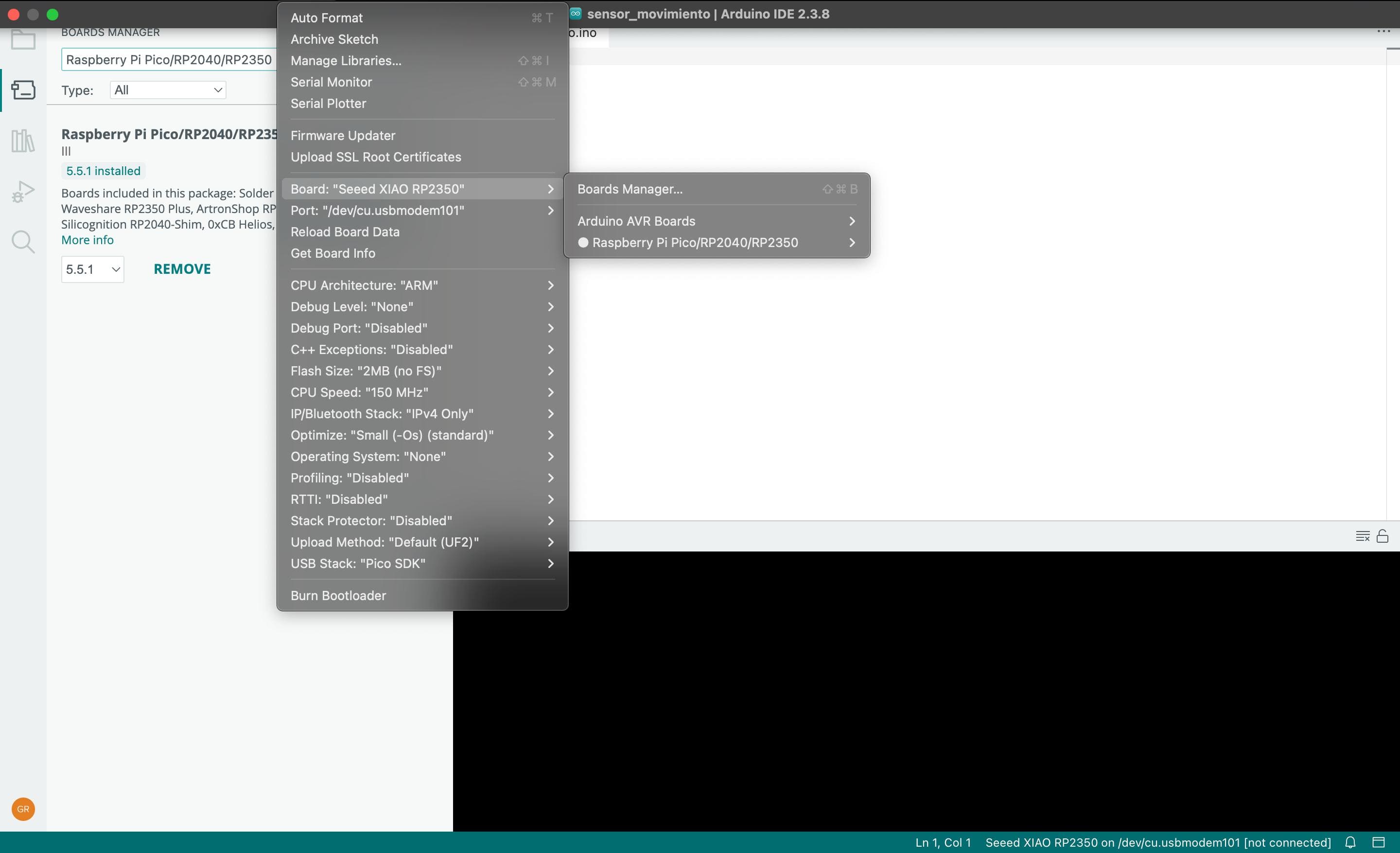This screenshot has width=1400, height=853.
Task: Choose Serial Monitor from the menu
Action: click(331, 82)
